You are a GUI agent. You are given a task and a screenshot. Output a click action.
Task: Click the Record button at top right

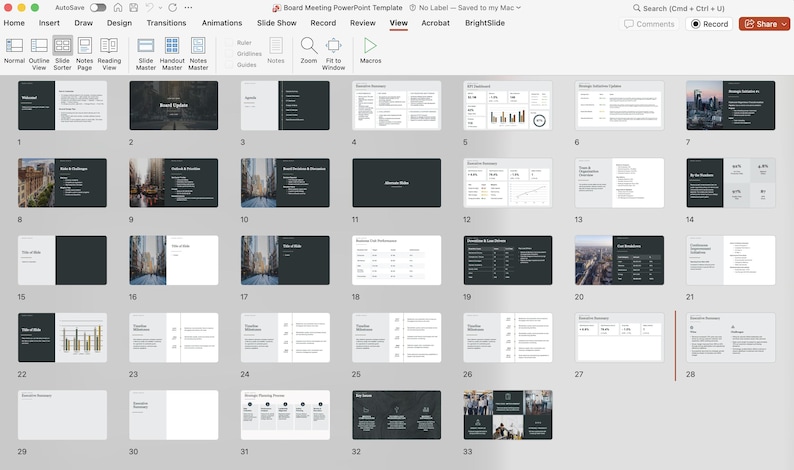(x=709, y=24)
